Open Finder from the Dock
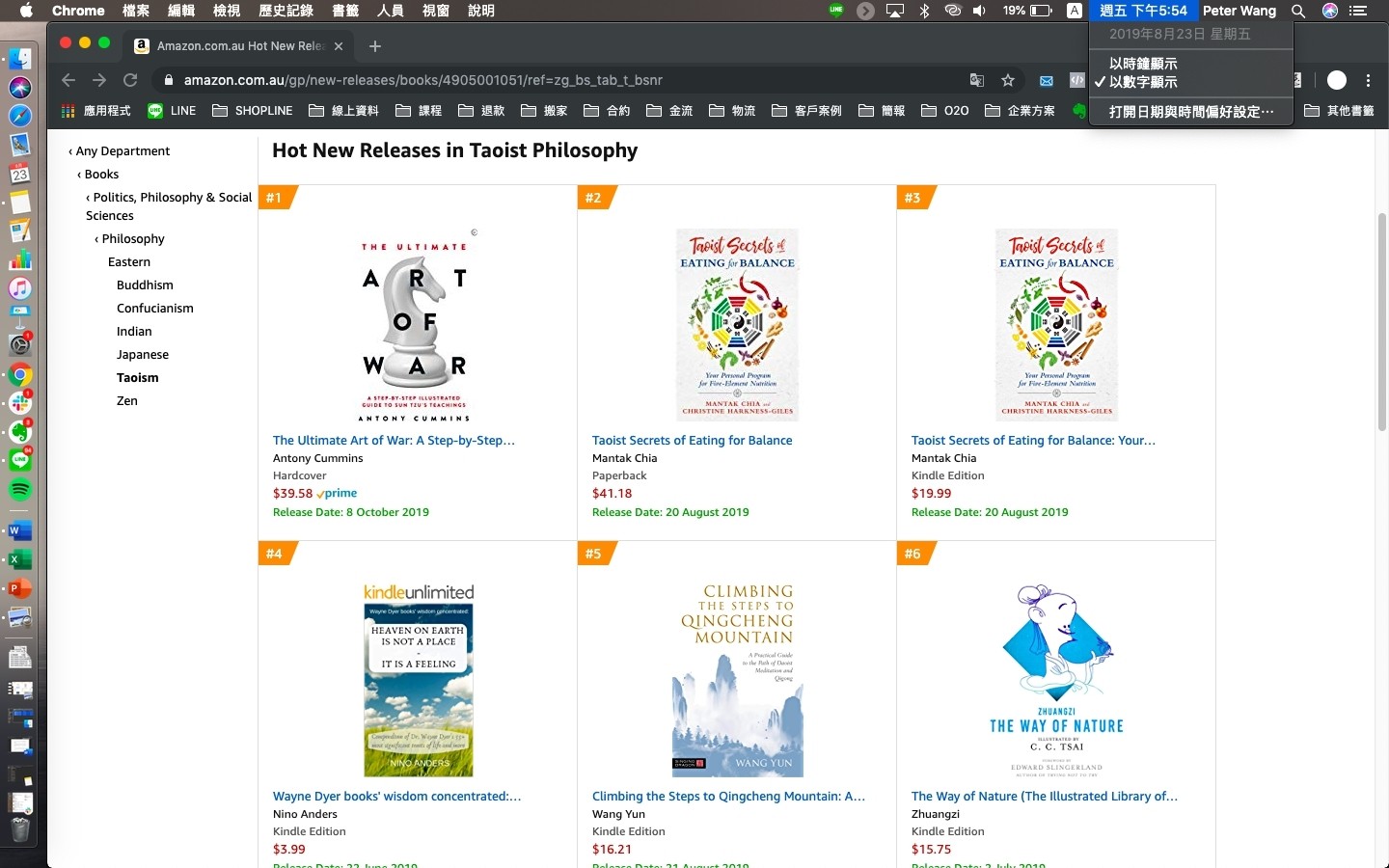Viewport: 1389px width, 868px height. coord(20,59)
